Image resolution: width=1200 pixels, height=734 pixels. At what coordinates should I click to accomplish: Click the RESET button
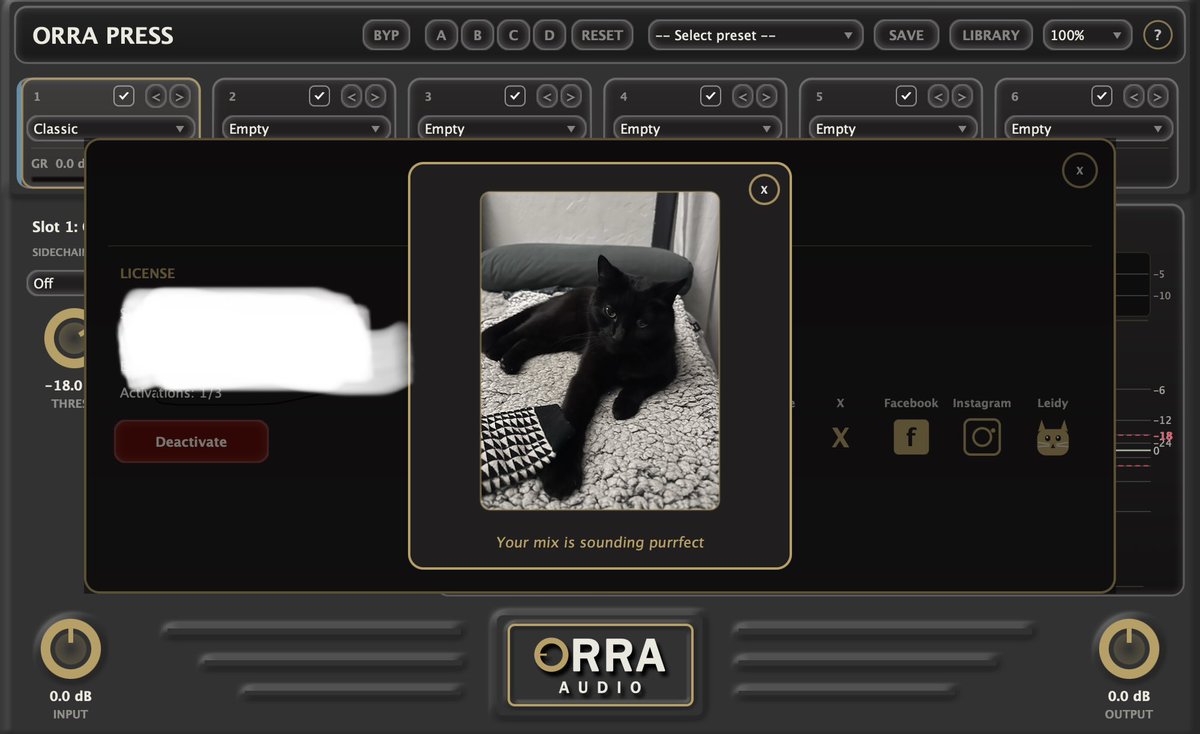pos(602,35)
